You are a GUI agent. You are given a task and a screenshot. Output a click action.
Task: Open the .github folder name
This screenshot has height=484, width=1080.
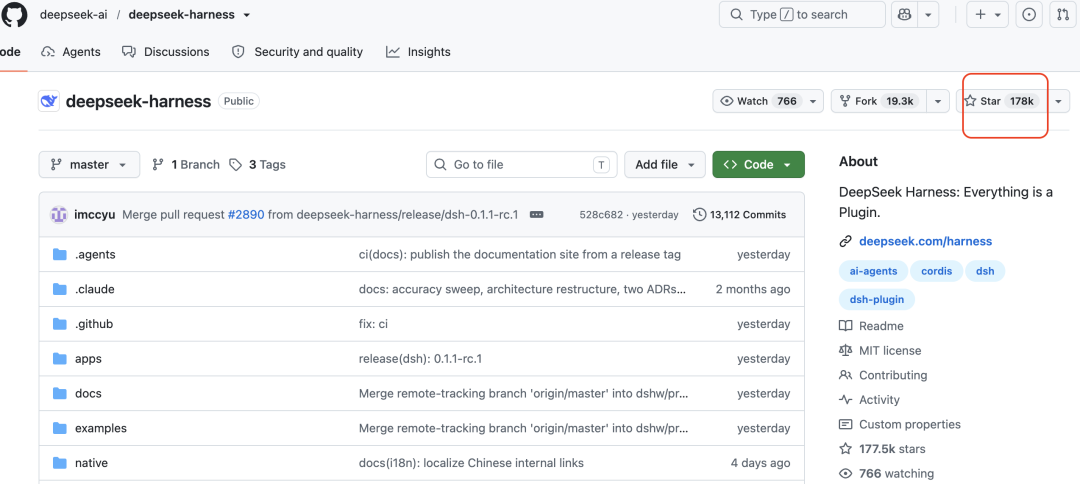coord(94,324)
